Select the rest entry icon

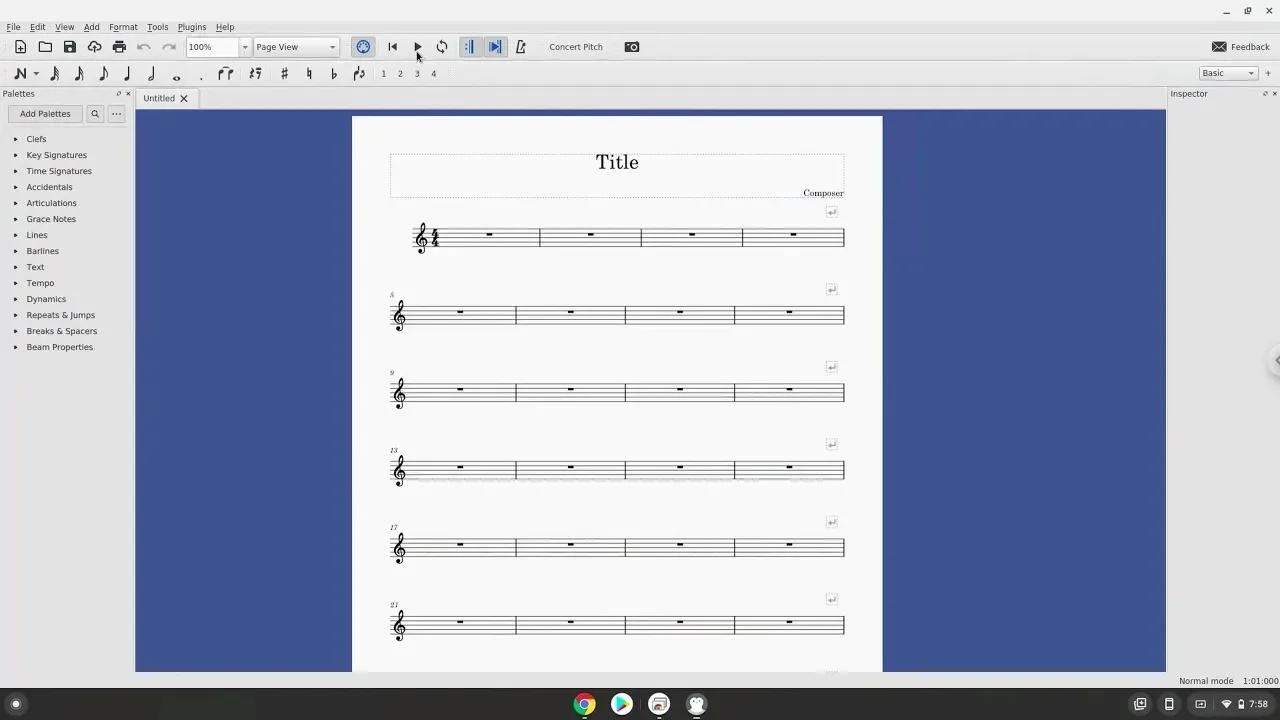[255, 73]
